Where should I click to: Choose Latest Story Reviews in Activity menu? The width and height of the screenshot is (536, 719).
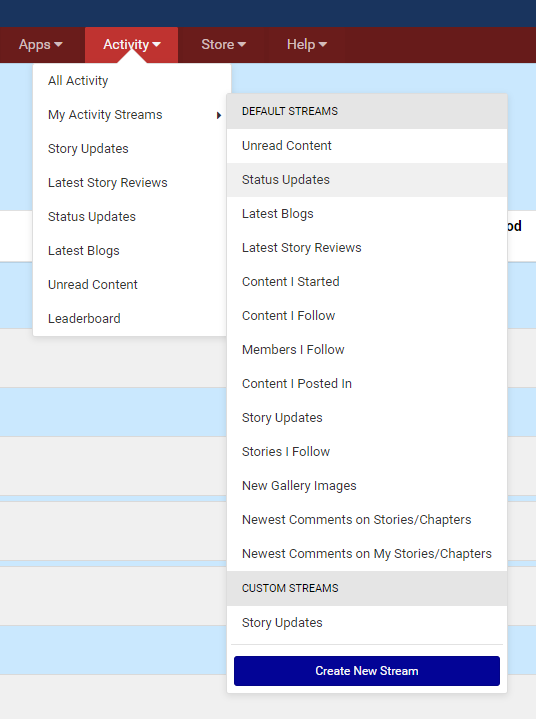pyautogui.click(x=130, y=183)
